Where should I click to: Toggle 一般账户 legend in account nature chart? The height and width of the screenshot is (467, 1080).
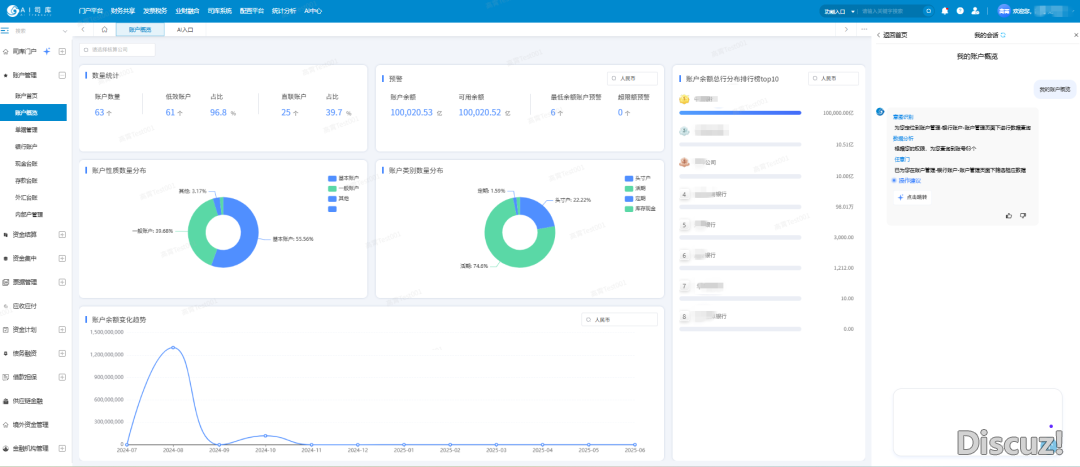point(344,188)
